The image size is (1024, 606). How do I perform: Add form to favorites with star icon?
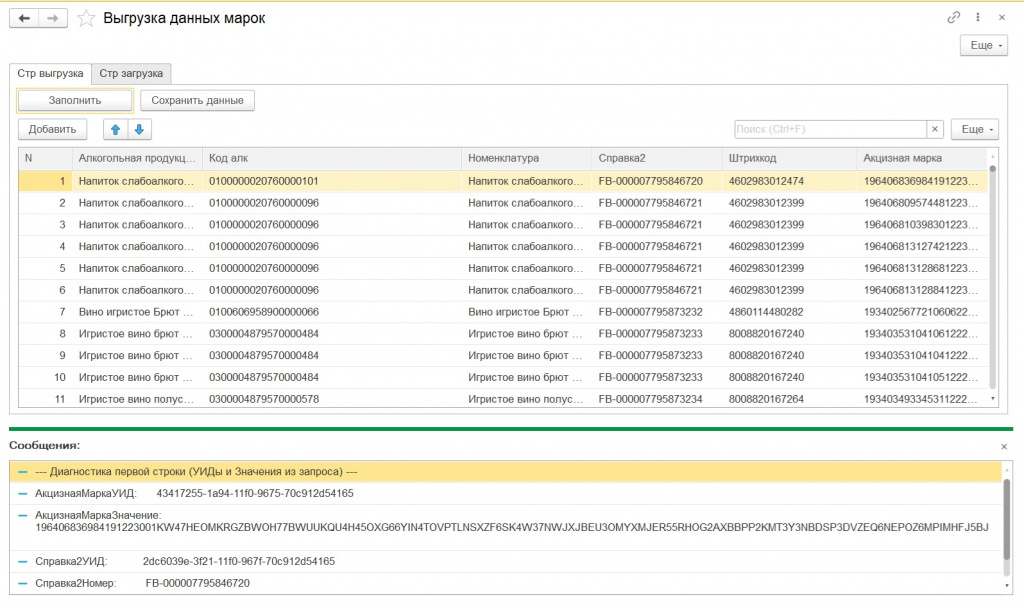point(87,18)
